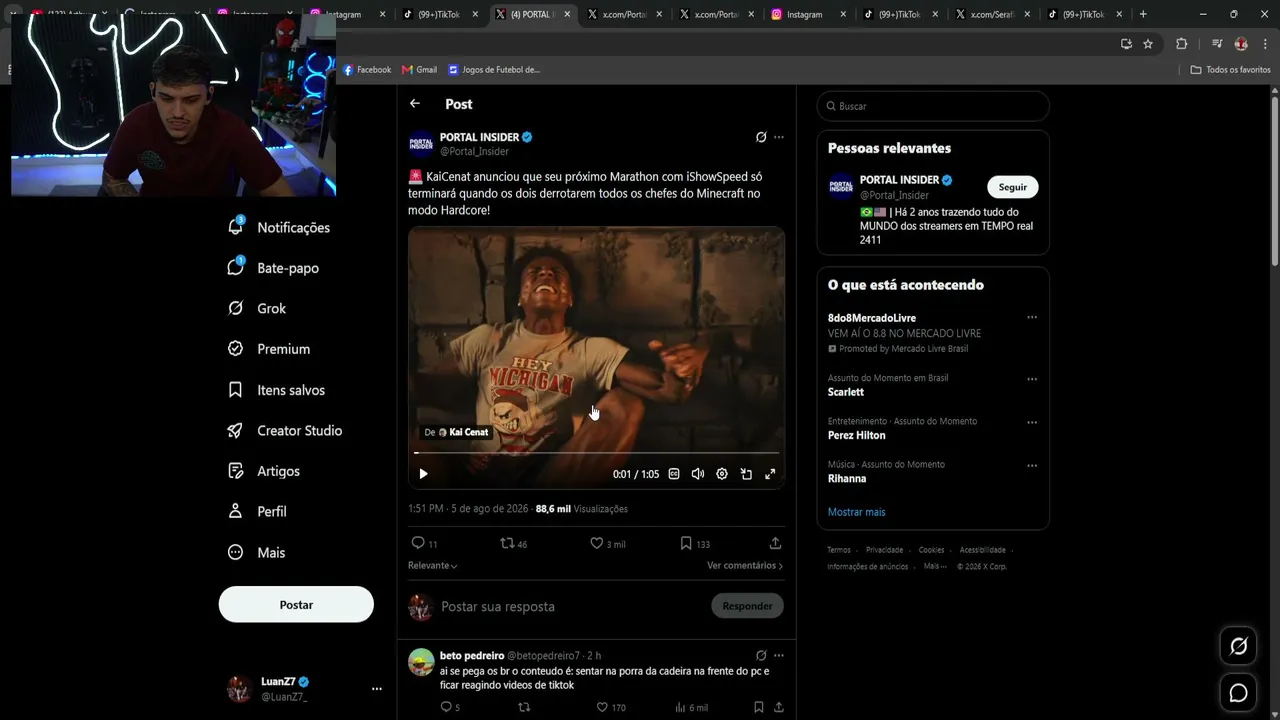1280x720 pixels.
Task: Open the Facebook bookmark
Action: point(367,70)
